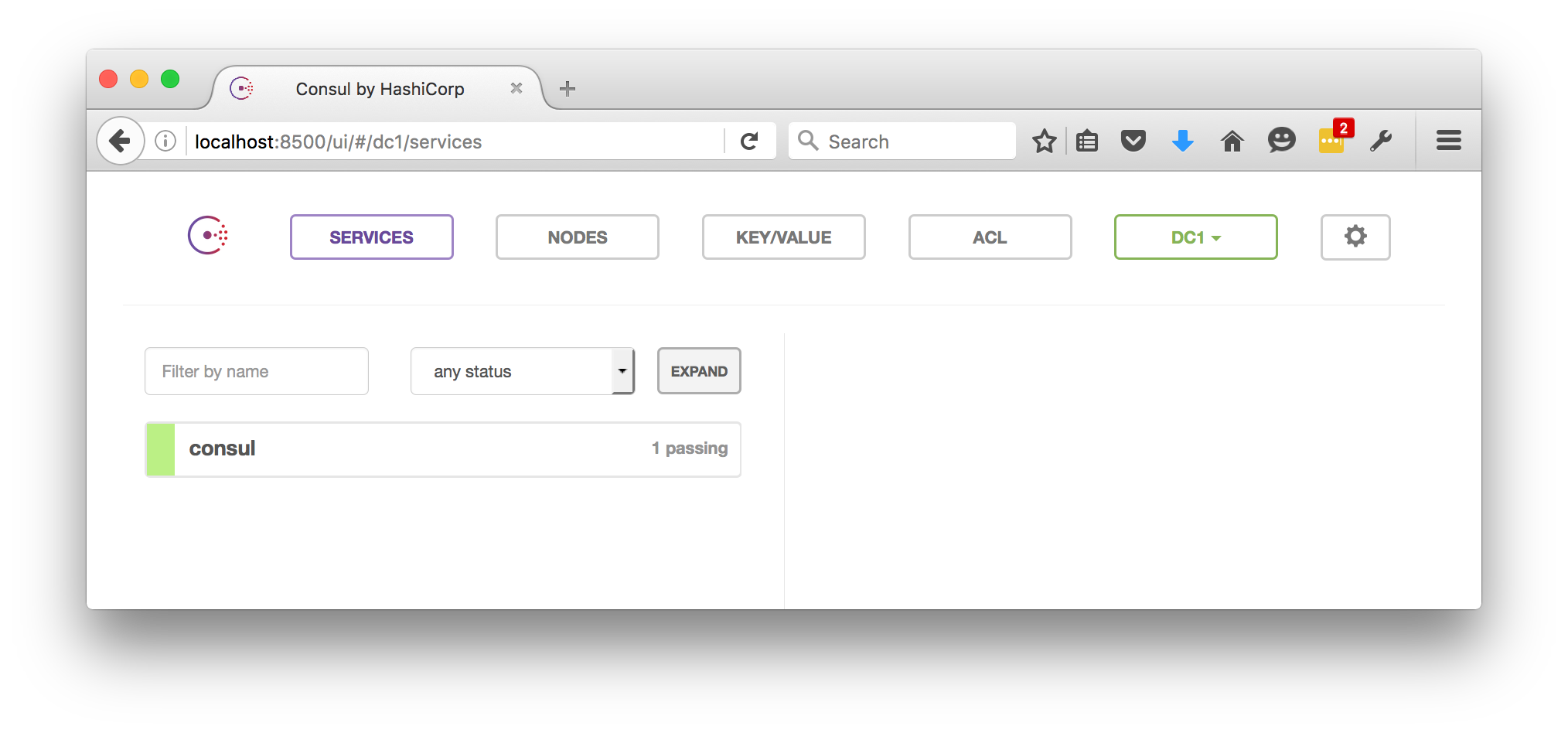Click the smiley face toolbar icon
The width and height of the screenshot is (1568, 733).
point(1281,140)
